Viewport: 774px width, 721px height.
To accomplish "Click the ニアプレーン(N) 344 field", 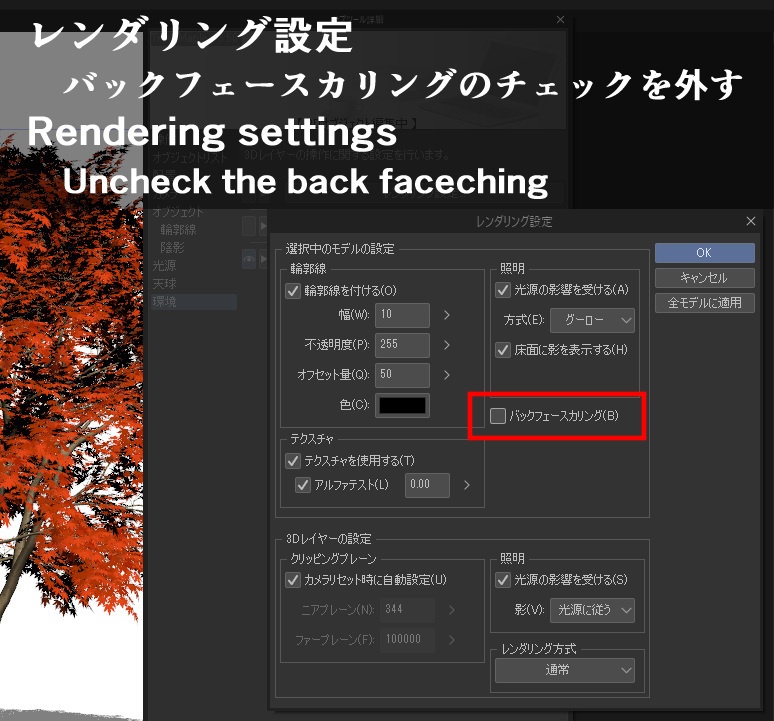I will 408,610.
